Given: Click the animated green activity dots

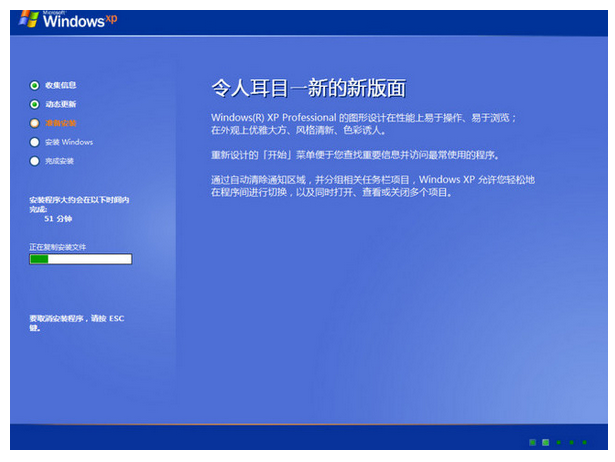Looking at the screenshot, I should [558, 442].
